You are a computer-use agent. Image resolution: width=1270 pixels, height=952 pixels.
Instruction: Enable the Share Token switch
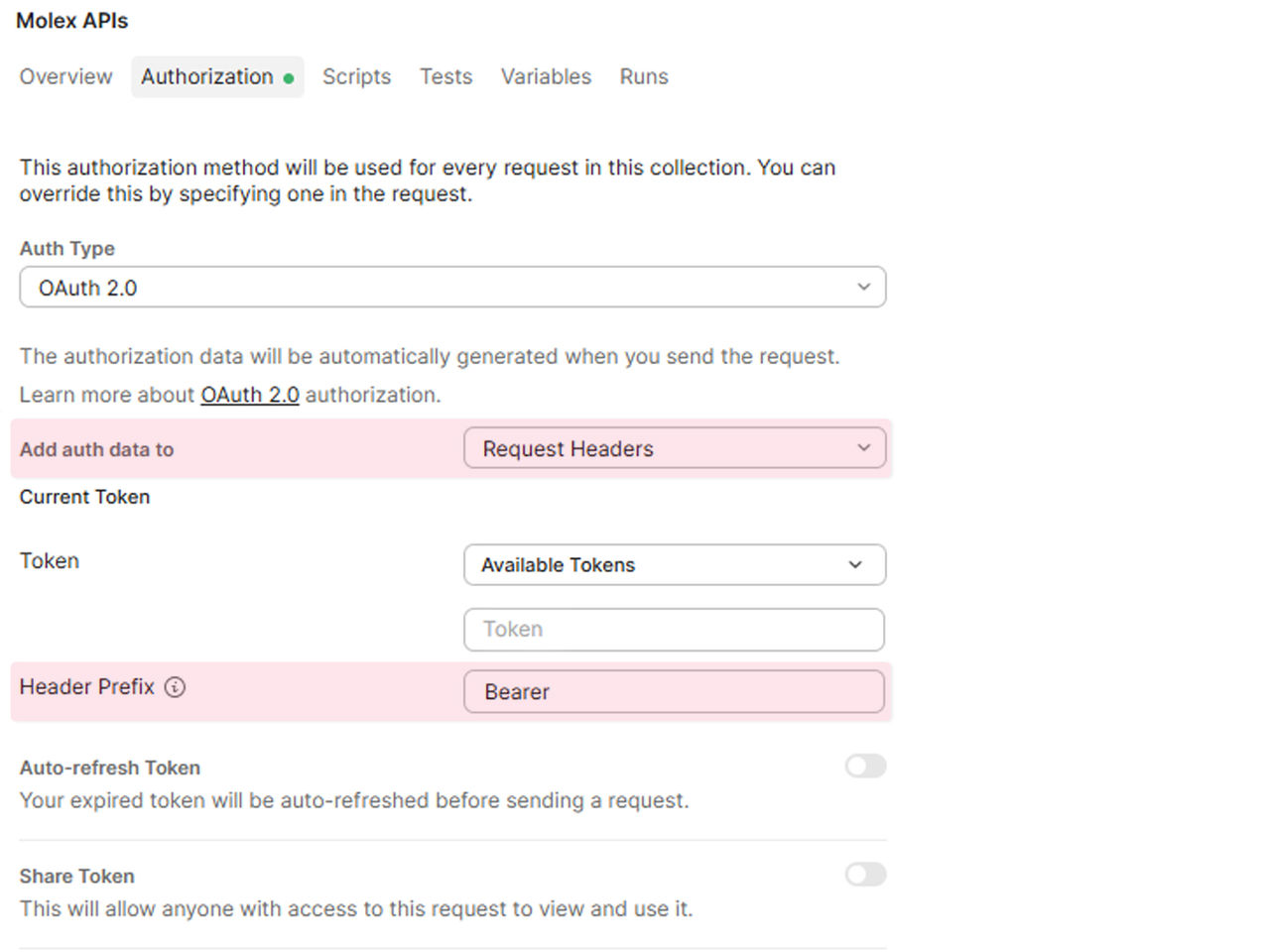click(865, 874)
